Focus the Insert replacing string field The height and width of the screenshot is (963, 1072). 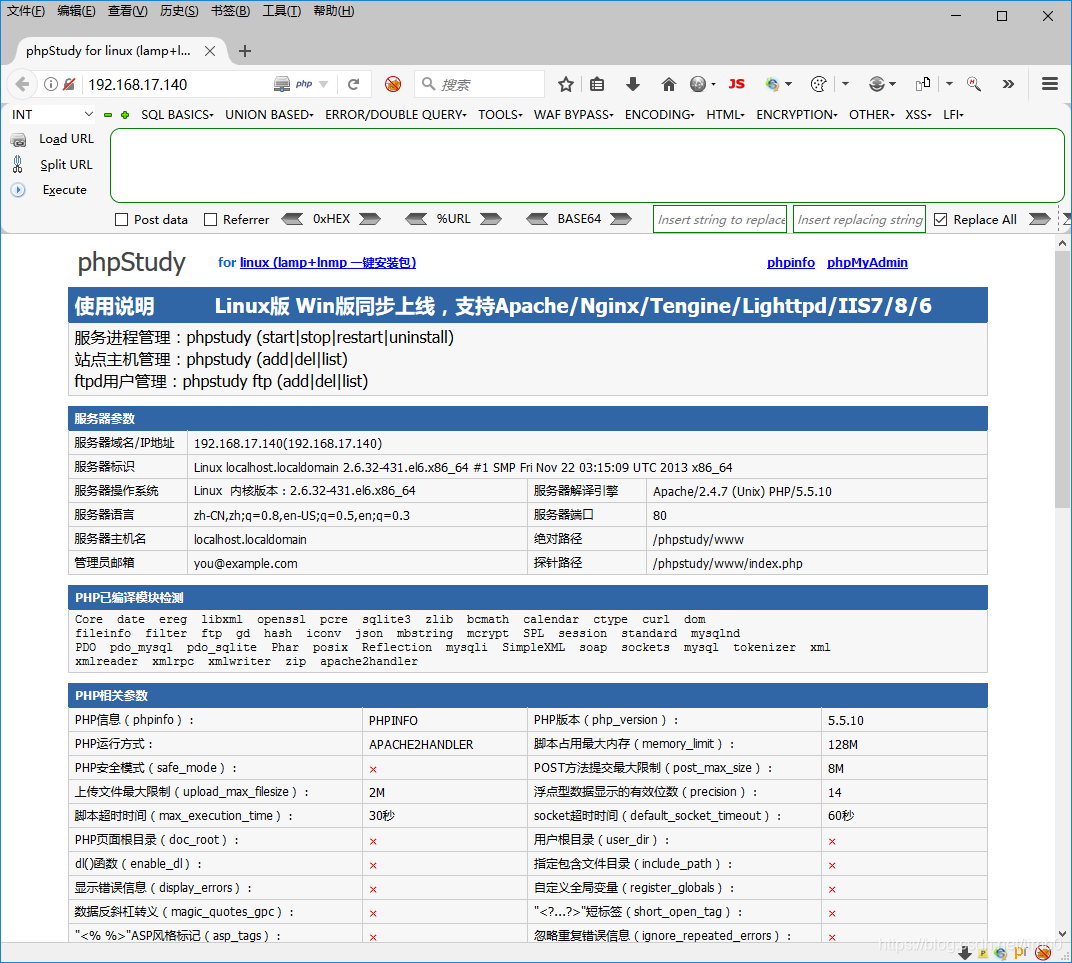[x=859, y=219]
